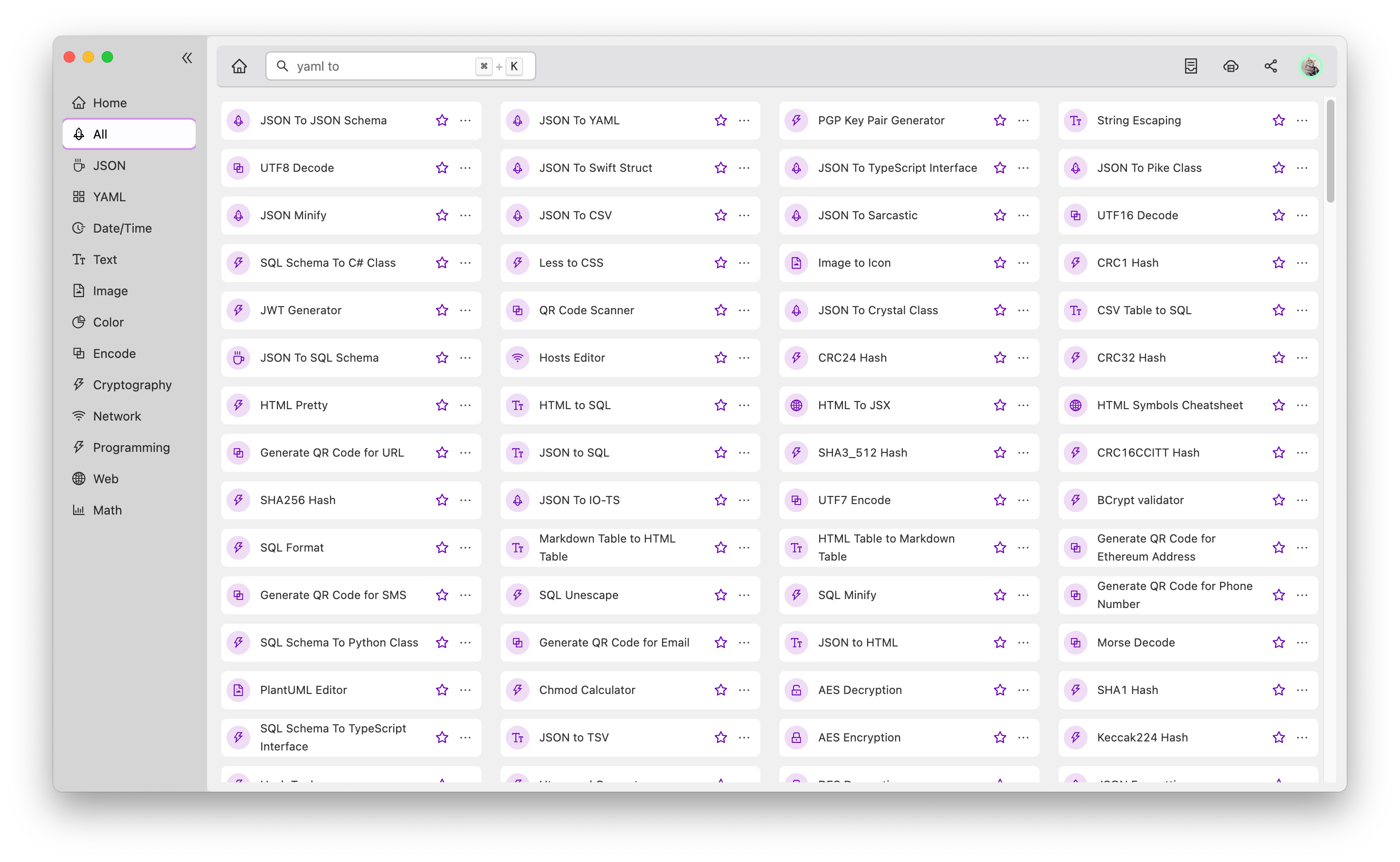Open more options for Morse Decode

1302,643
